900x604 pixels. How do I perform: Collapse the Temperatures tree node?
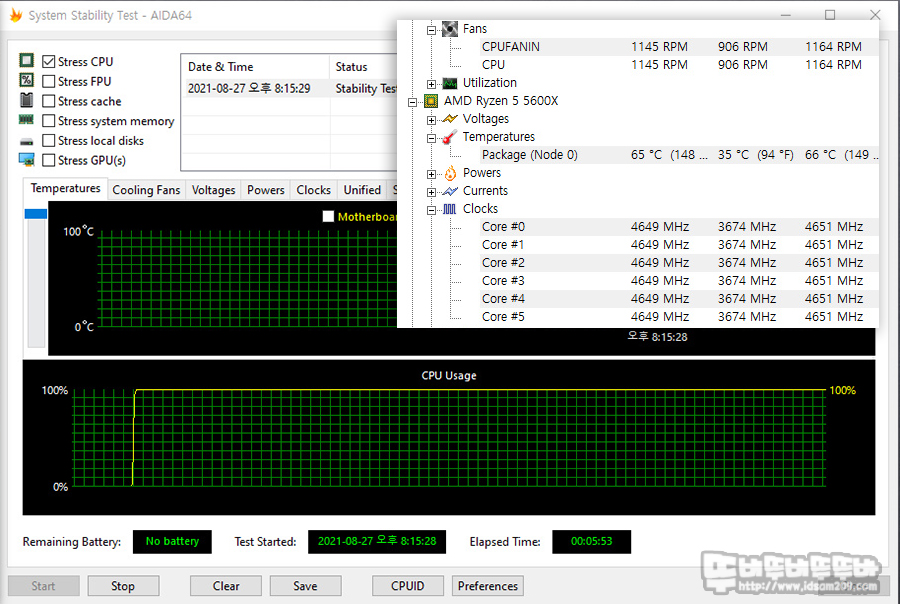pyautogui.click(x=432, y=138)
